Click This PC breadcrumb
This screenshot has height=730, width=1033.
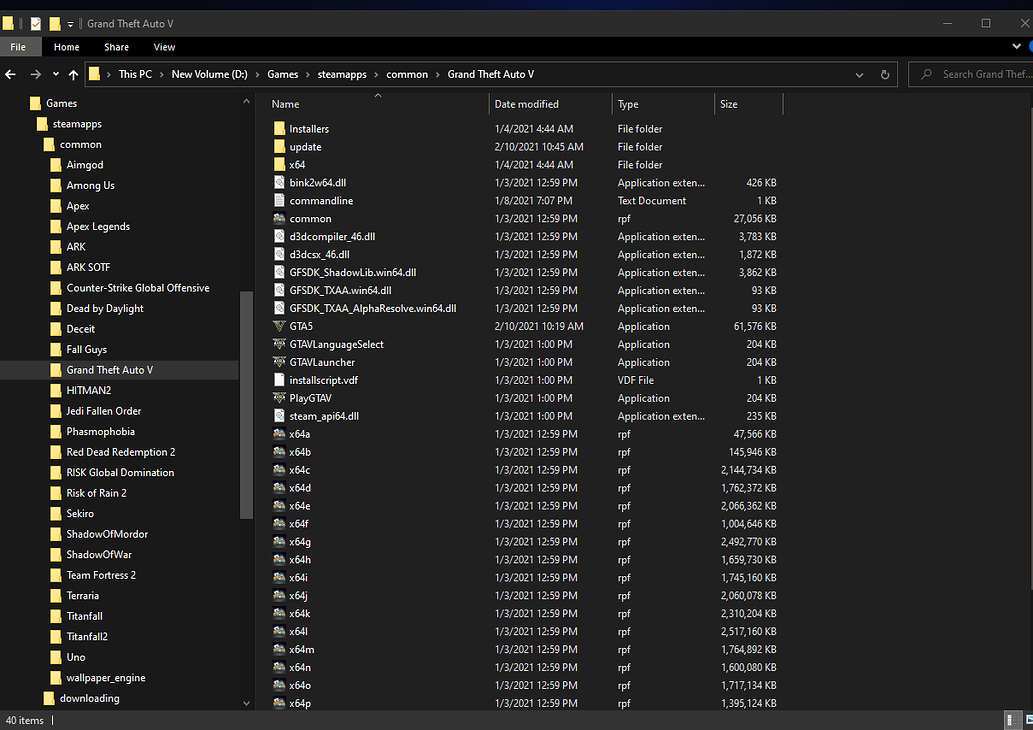pyautogui.click(x=135, y=74)
